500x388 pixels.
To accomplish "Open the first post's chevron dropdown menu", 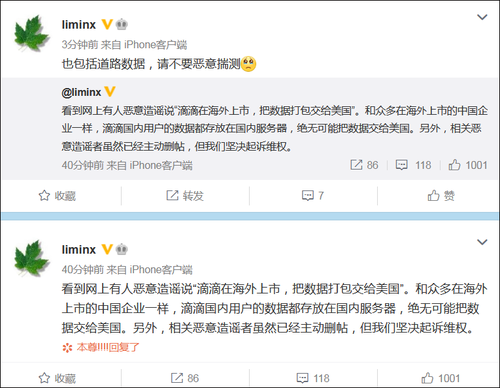I will [482, 17].
